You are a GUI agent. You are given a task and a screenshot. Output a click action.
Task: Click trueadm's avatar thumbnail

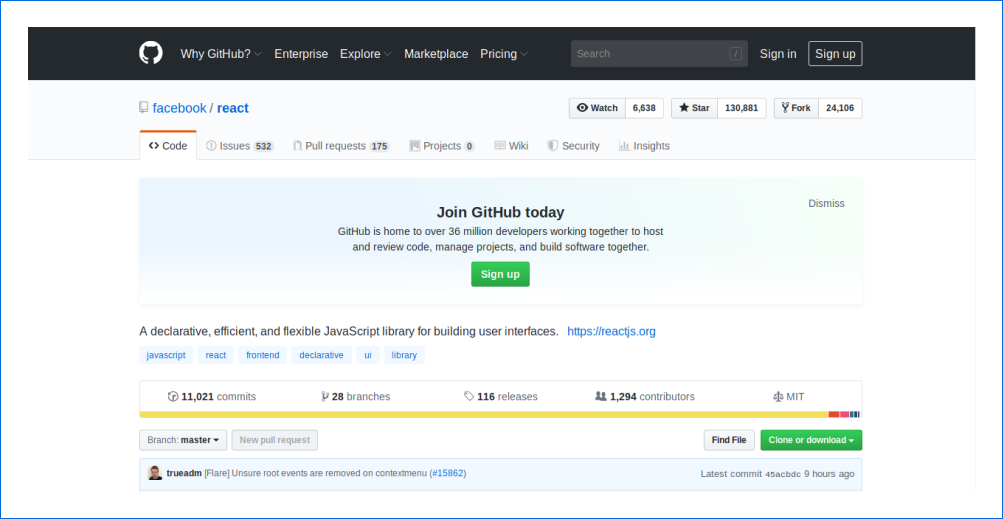[x=155, y=473]
